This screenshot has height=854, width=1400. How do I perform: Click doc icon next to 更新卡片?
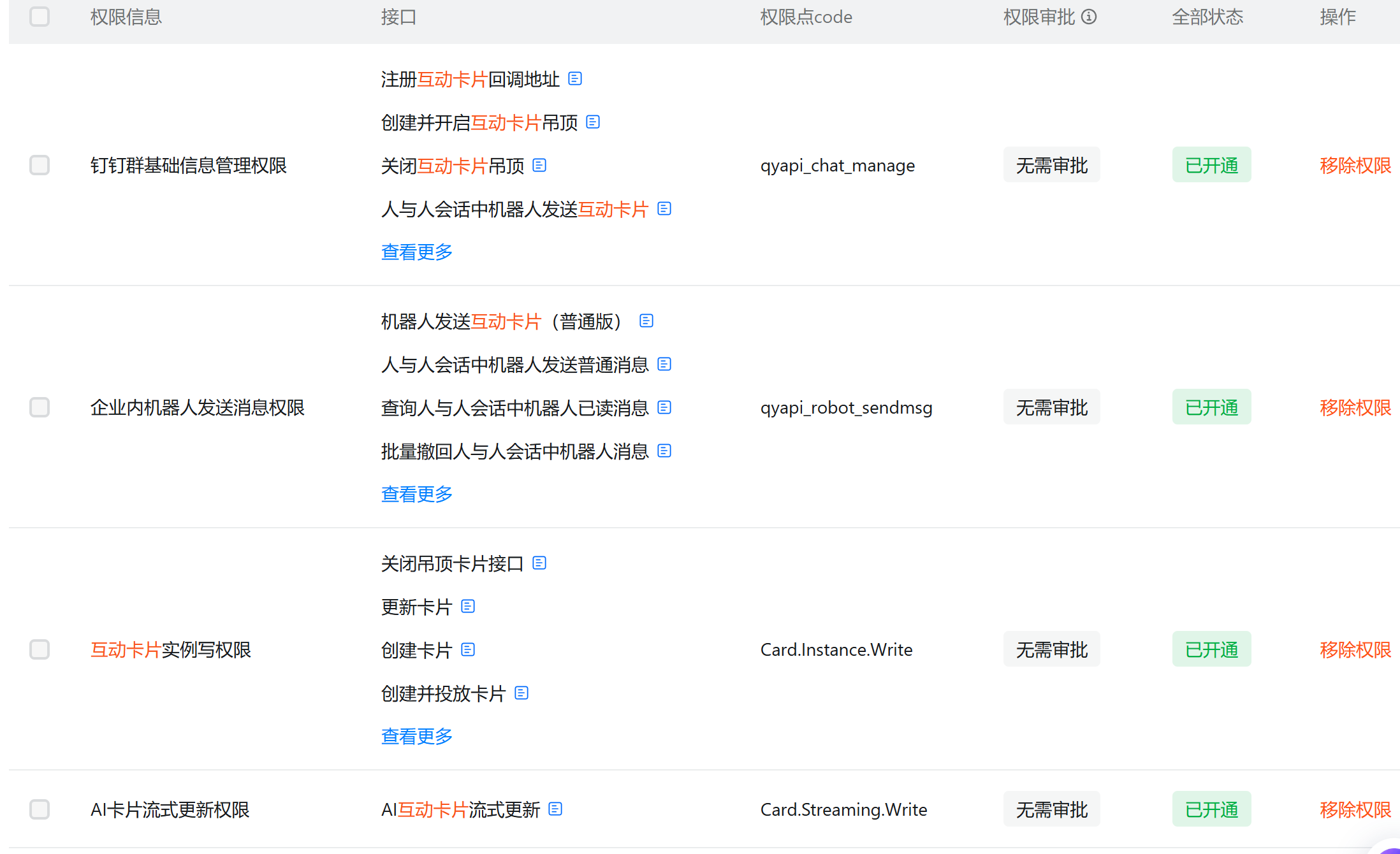[x=468, y=606]
